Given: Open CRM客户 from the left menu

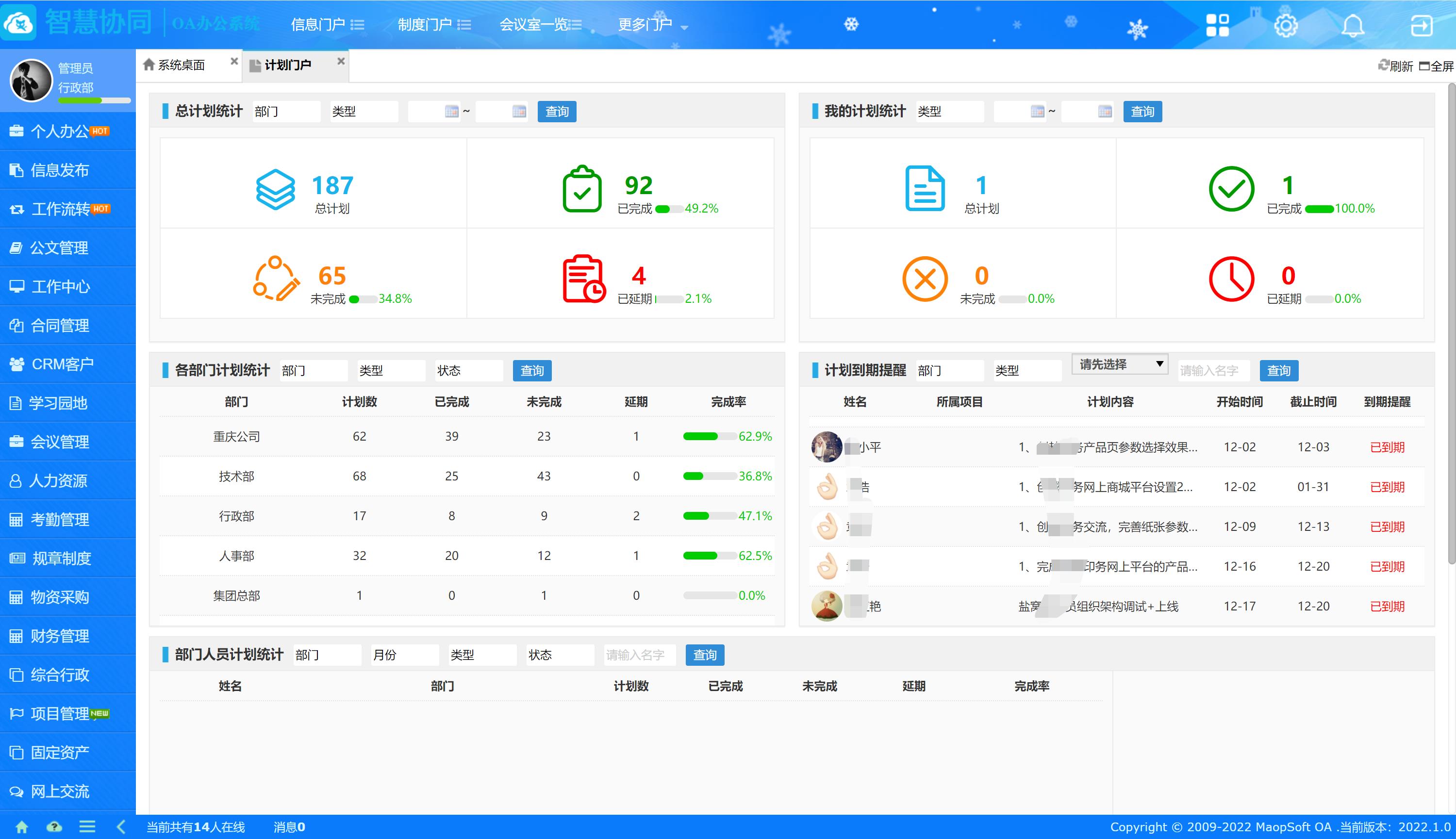Looking at the screenshot, I should [x=61, y=364].
